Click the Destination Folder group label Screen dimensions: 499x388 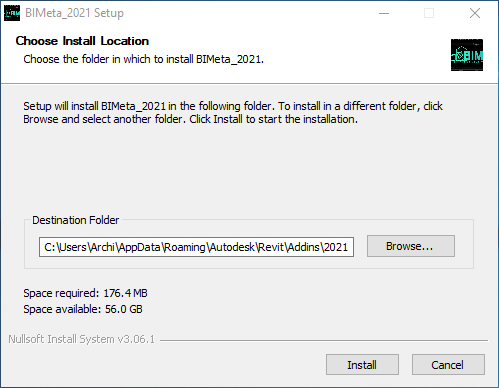[x=75, y=220]
